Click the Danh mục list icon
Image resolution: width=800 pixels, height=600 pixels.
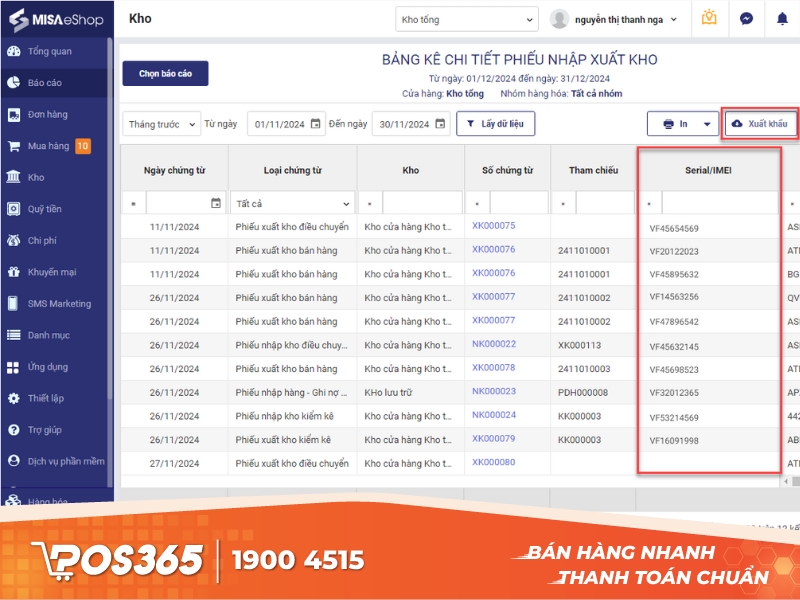(14, 335)
